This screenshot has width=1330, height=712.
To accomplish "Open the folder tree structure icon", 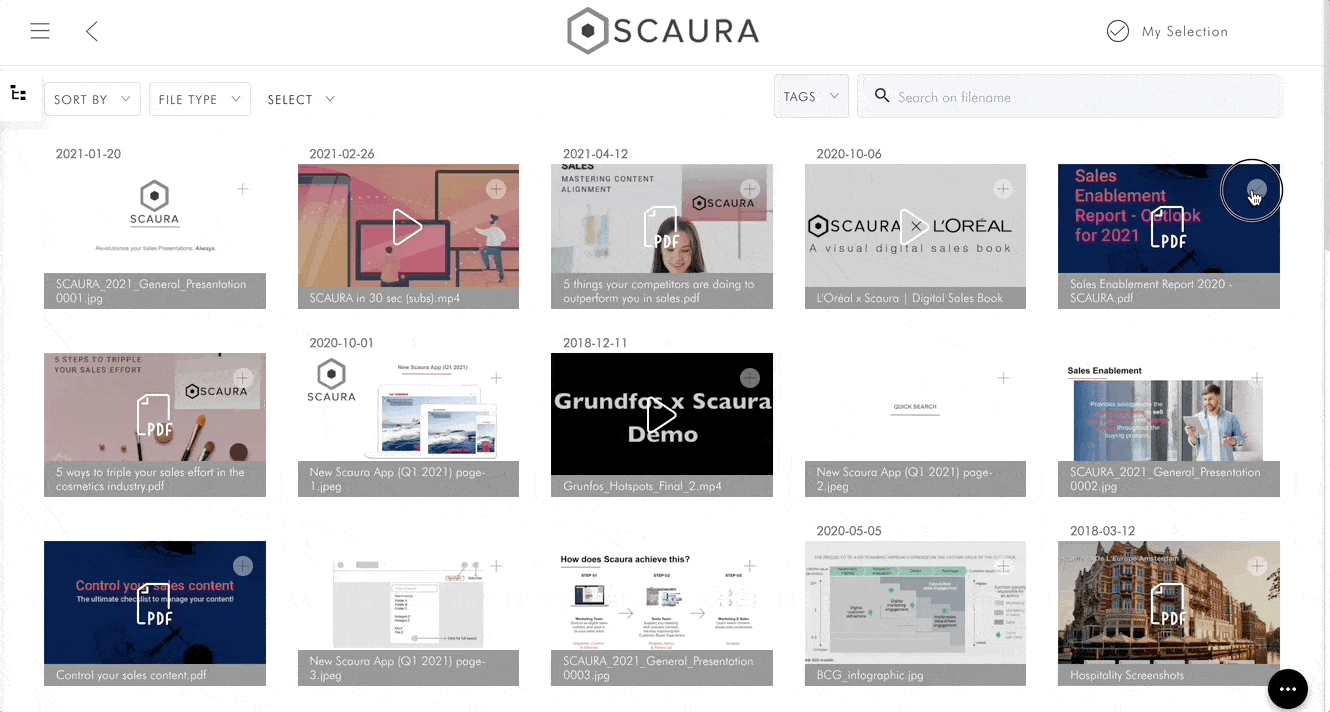I will (18, 93).
